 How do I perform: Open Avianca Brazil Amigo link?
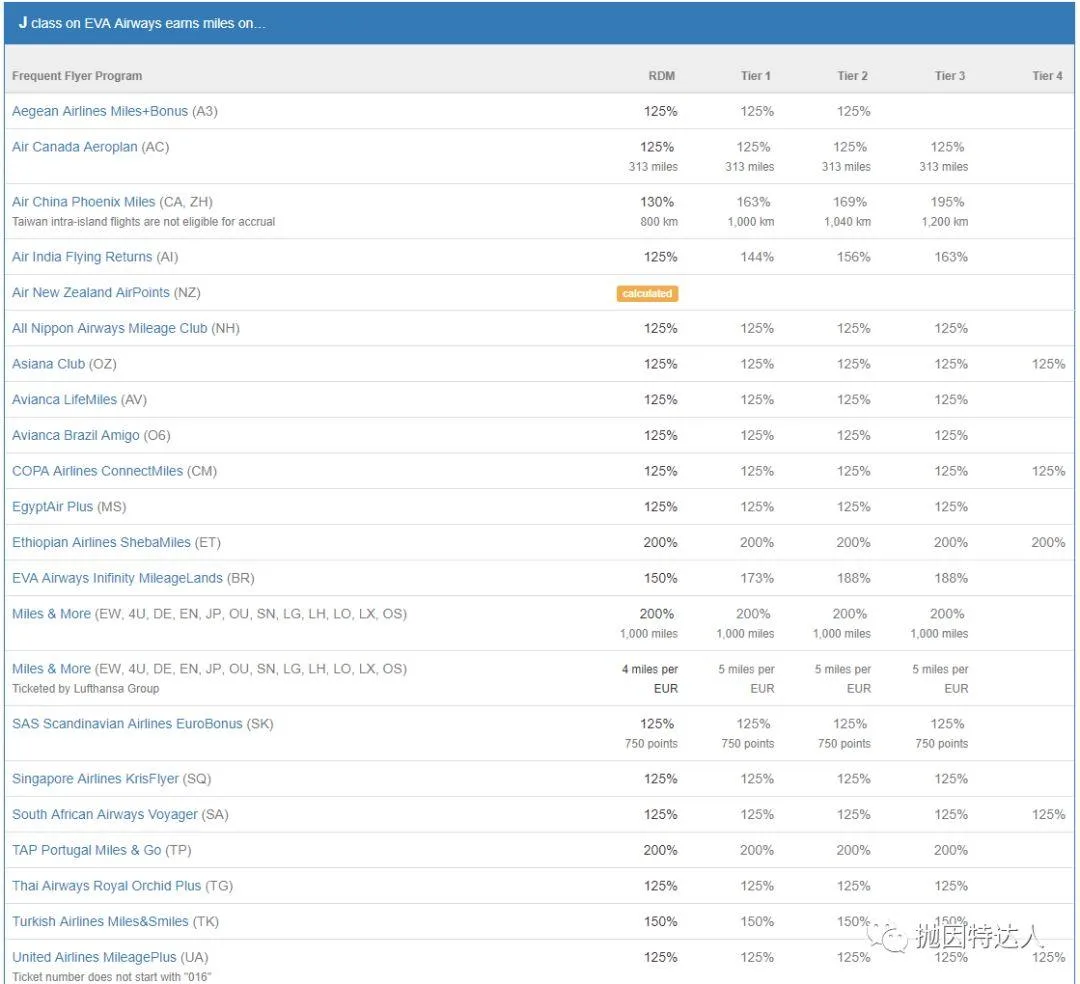(x=76, y=436)
